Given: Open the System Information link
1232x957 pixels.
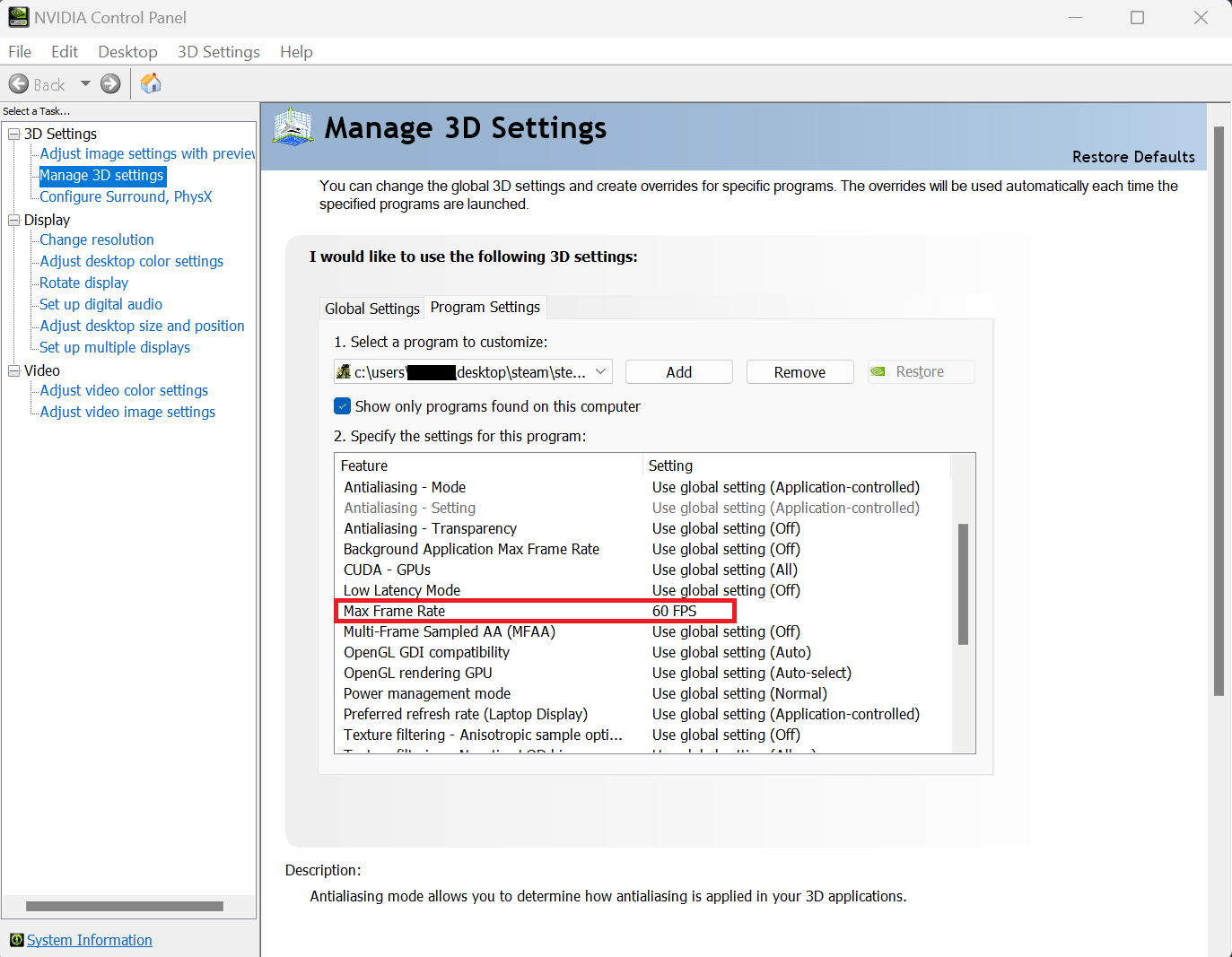Looking at the screenshot, I should coord(90,940).
